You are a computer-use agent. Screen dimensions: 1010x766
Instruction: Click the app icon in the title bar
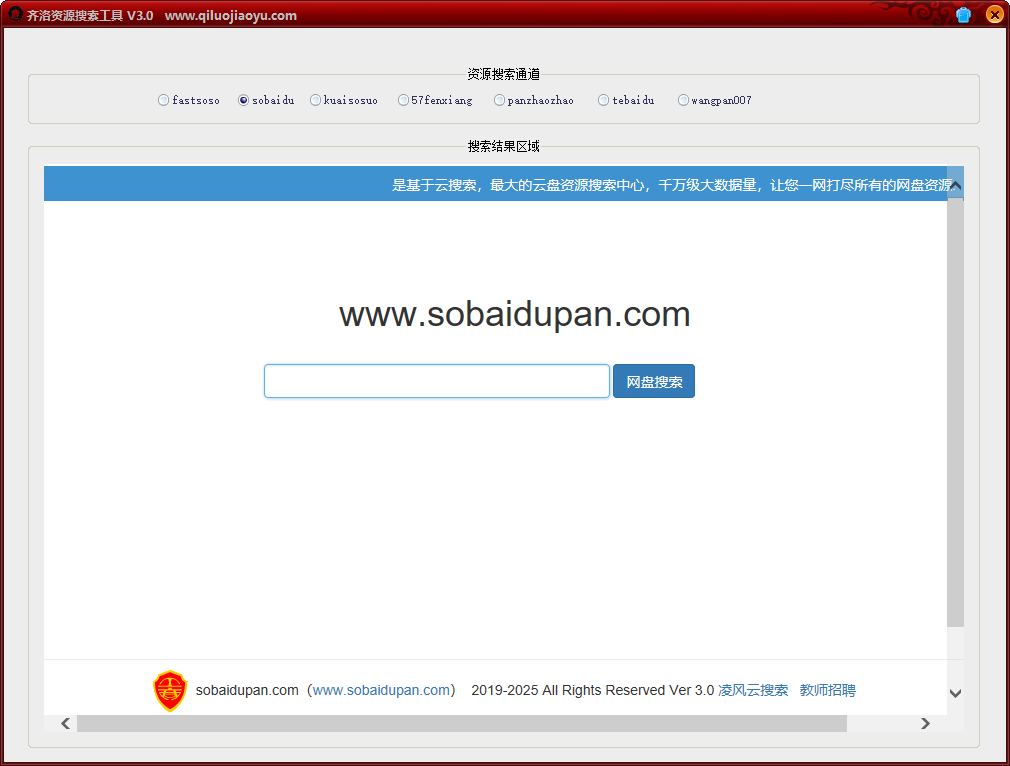coord(15,14)
